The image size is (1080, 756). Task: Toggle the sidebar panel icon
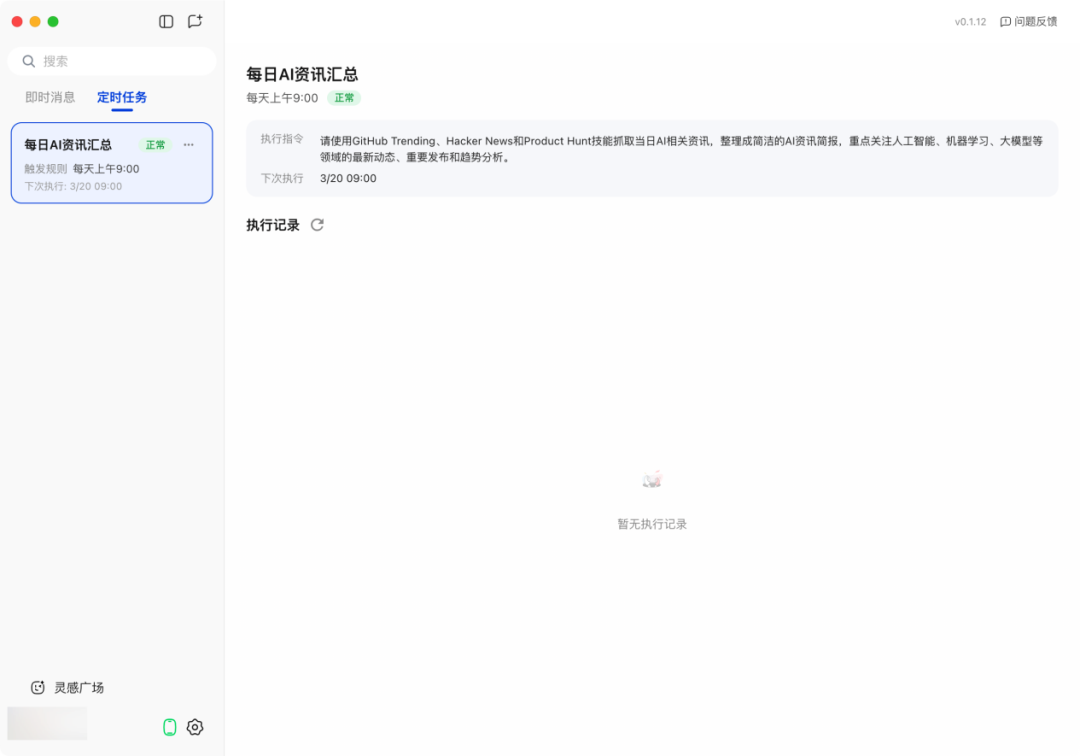[x=166, y=21]
